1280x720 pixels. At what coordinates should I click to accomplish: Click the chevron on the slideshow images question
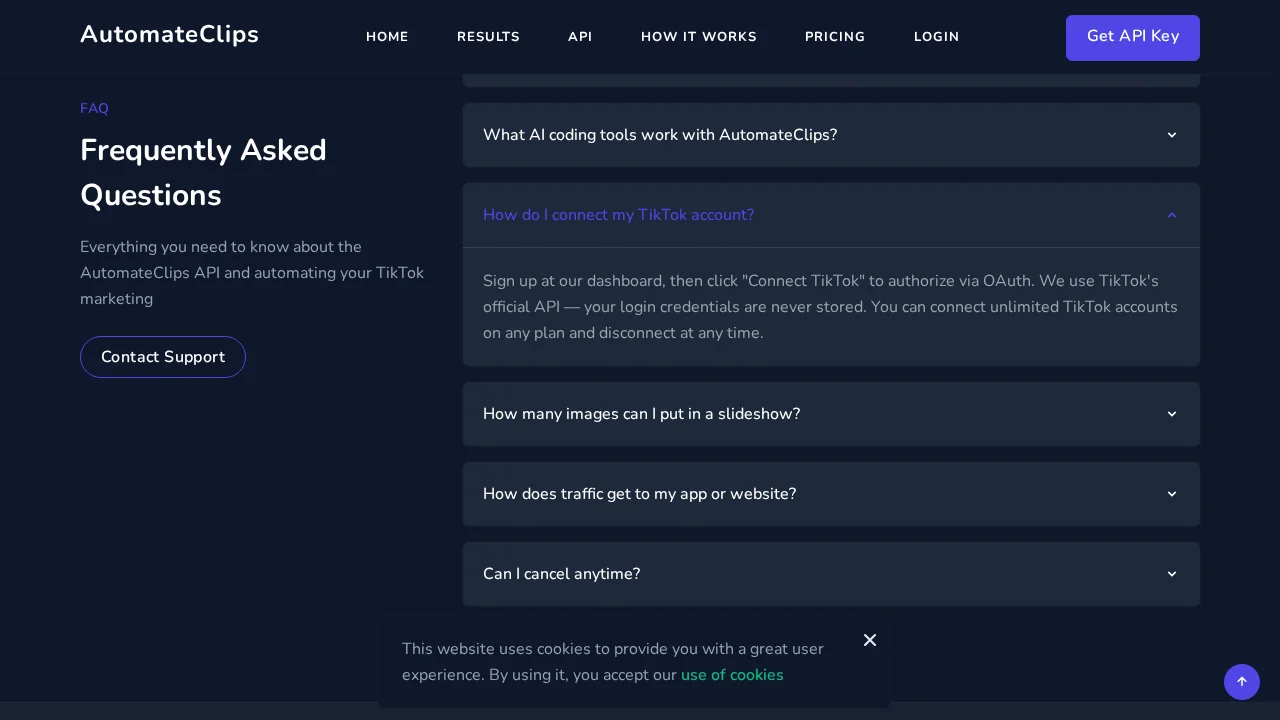point(1171,414)
